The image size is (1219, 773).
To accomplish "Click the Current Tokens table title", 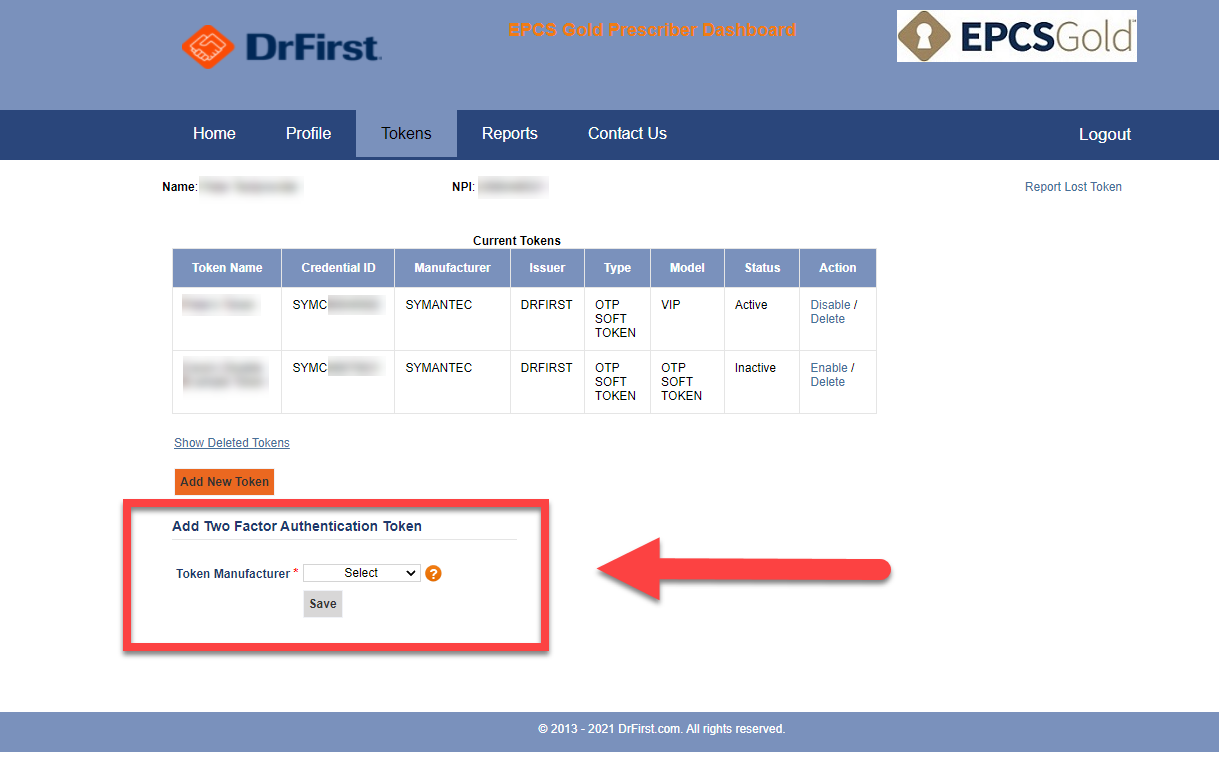I will (517, 241).
